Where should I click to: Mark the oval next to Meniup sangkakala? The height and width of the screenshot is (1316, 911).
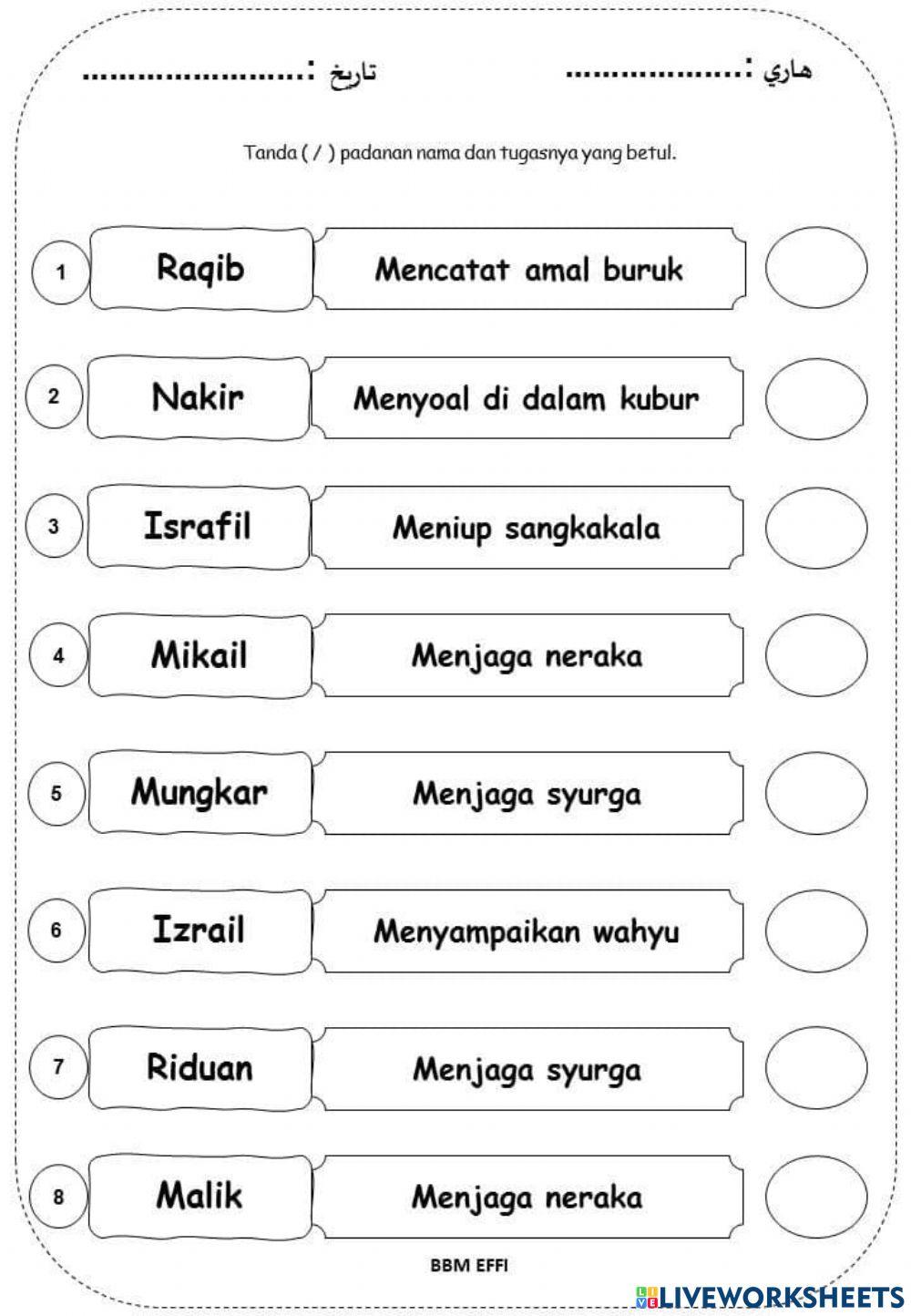tap(815, 528)
